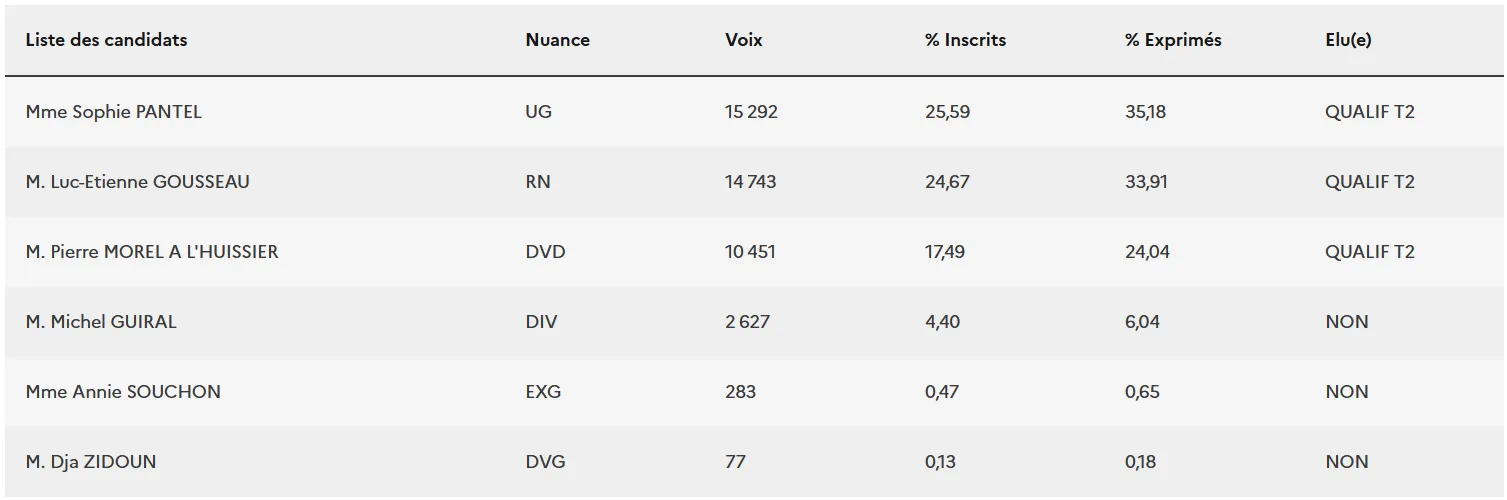Select candidate M. Michel GUIRAL
The height and width of the screenshot is (500, 1507).
pos(100,322)
